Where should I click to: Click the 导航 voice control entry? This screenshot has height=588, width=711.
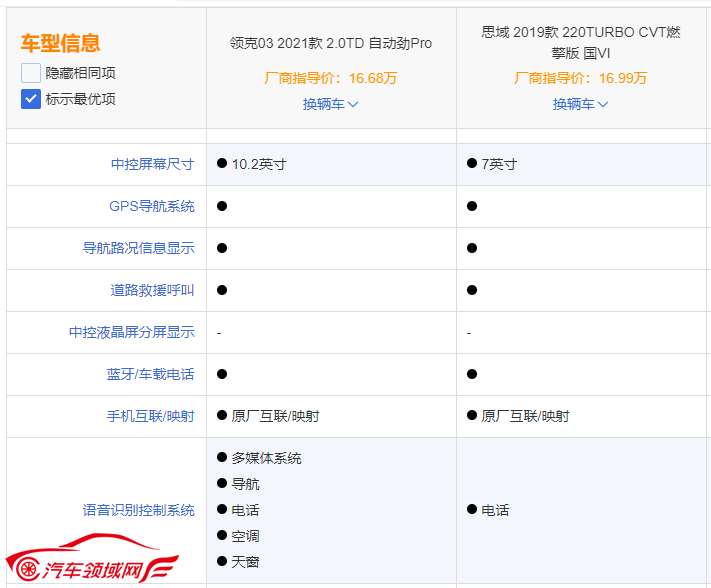pos(245,484)
